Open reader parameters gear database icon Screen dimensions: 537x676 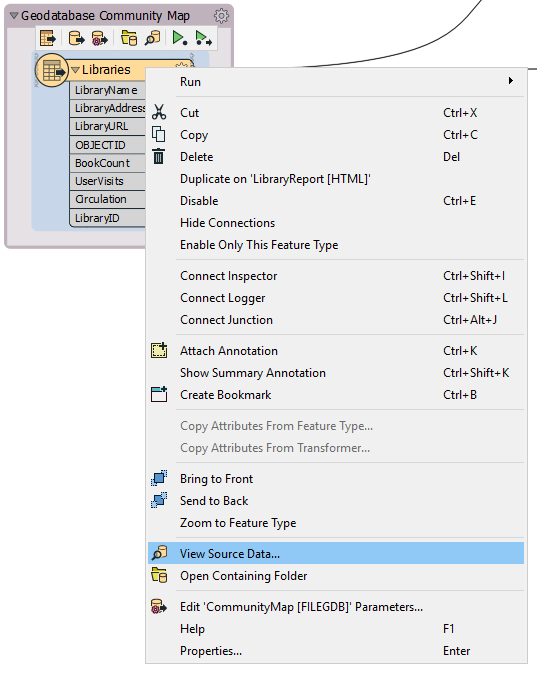[x=100, y=38]
